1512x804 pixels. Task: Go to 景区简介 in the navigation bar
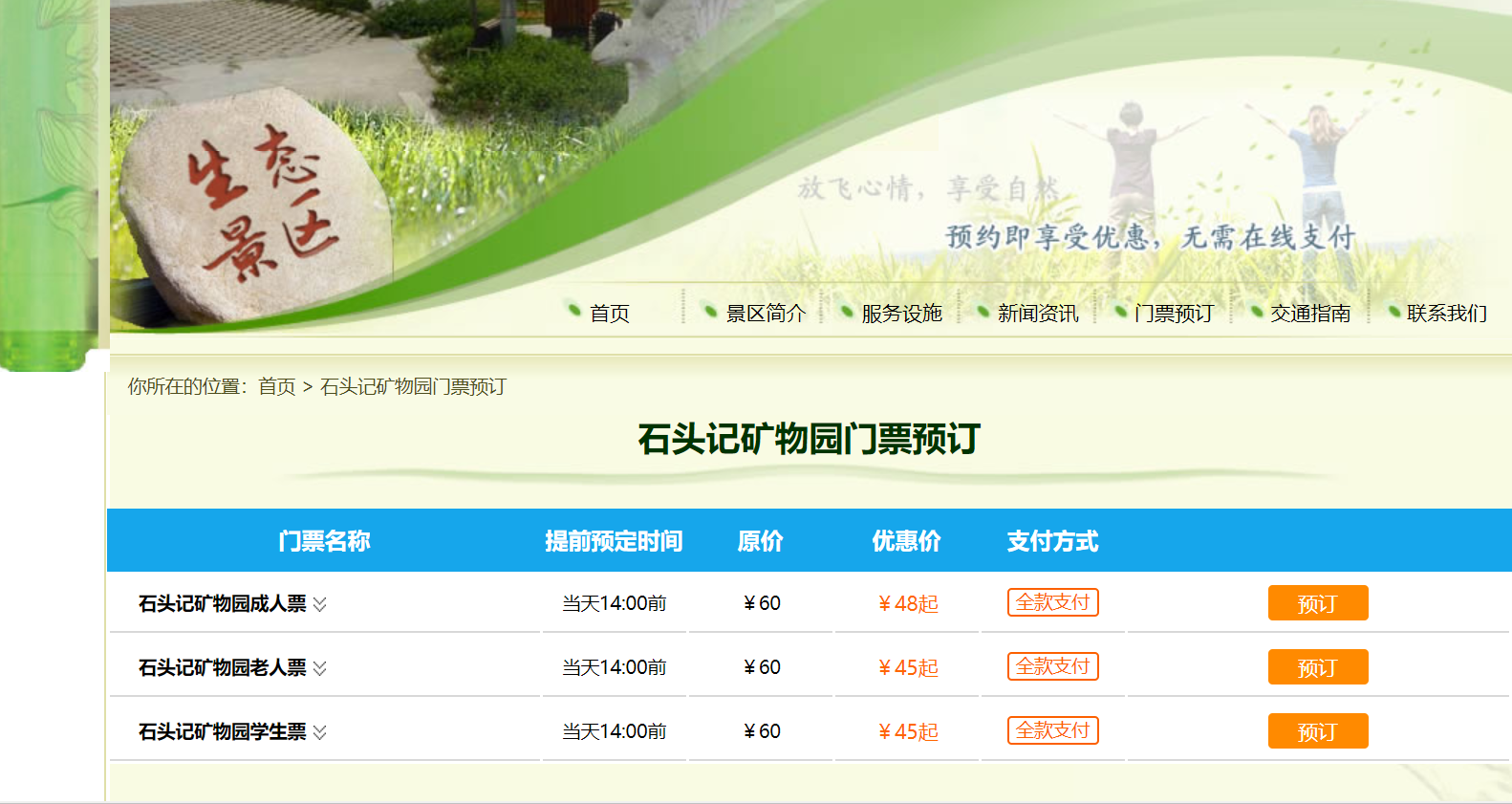[x=766, y=314]
